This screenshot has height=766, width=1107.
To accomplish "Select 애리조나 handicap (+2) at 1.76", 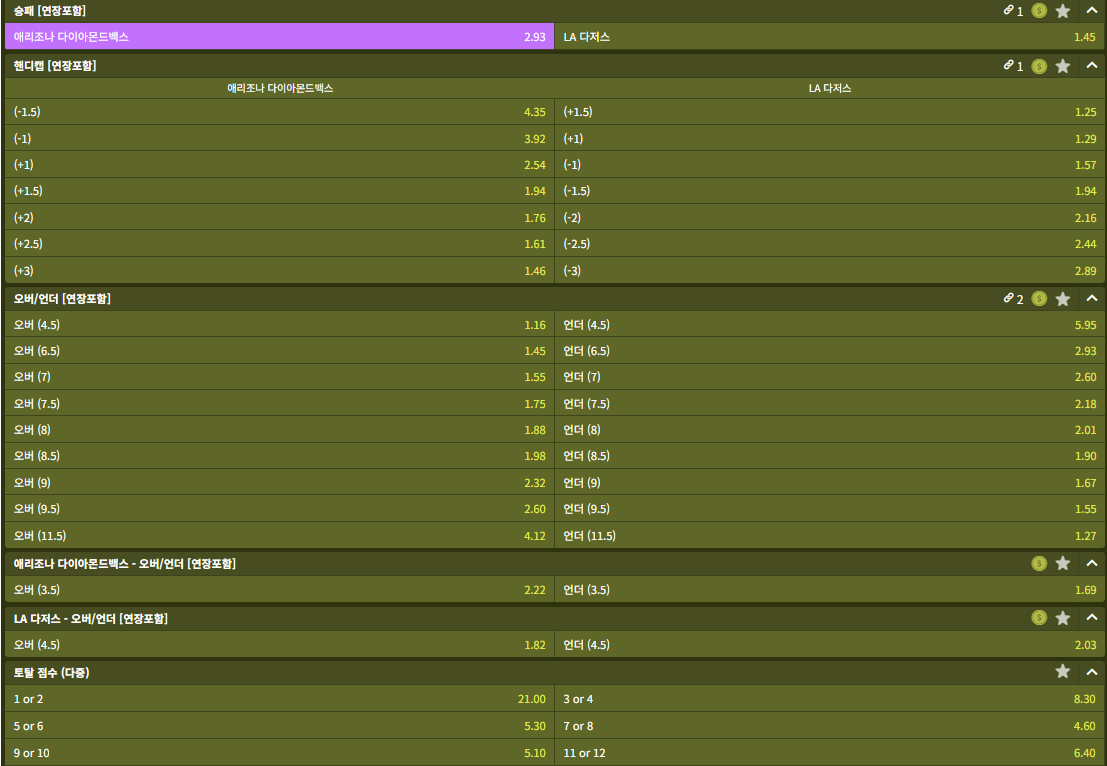I will pyautogui.click(x=280, y=217).
